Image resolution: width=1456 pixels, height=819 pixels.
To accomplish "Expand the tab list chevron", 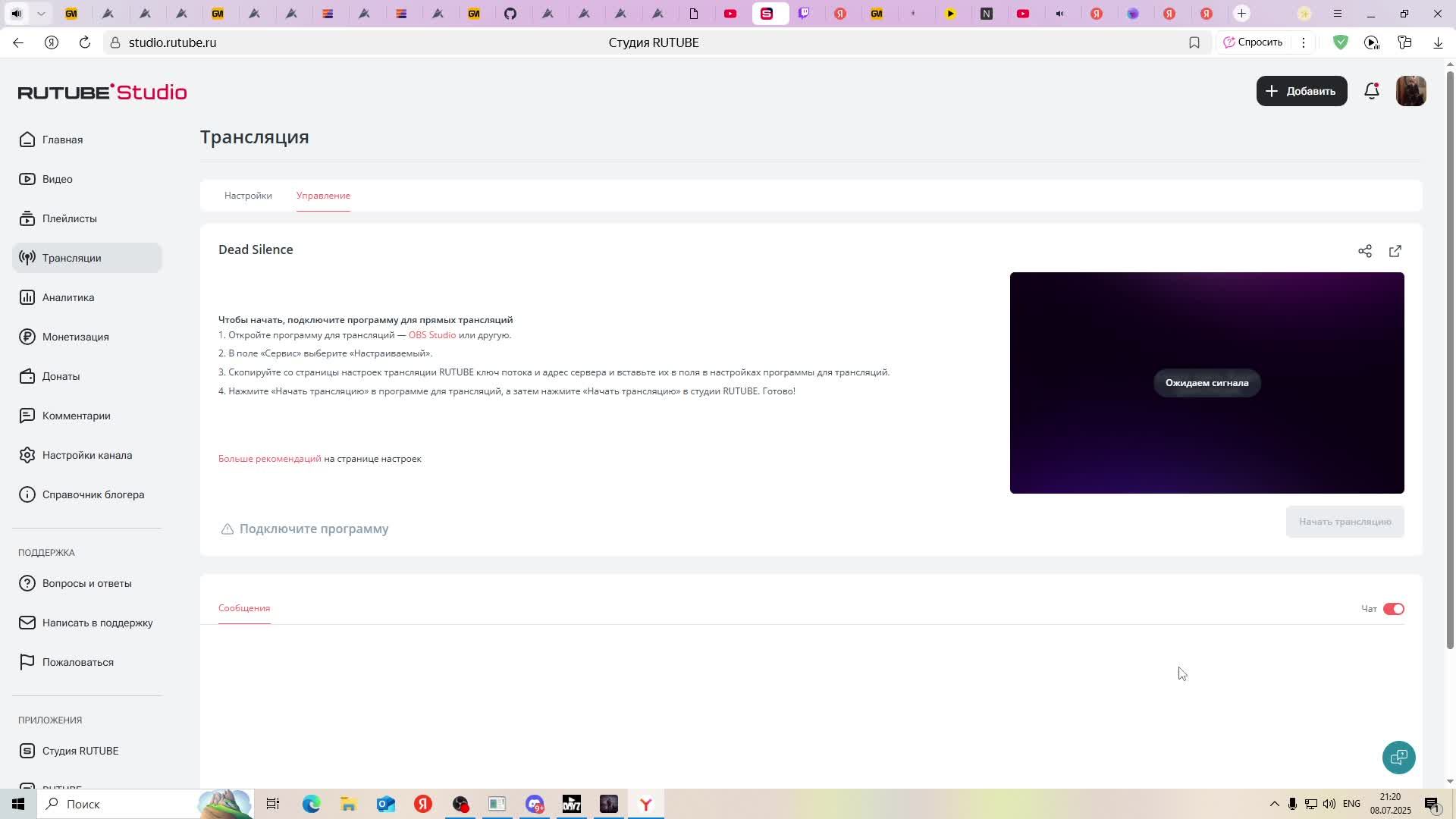I will pos(41,14).
